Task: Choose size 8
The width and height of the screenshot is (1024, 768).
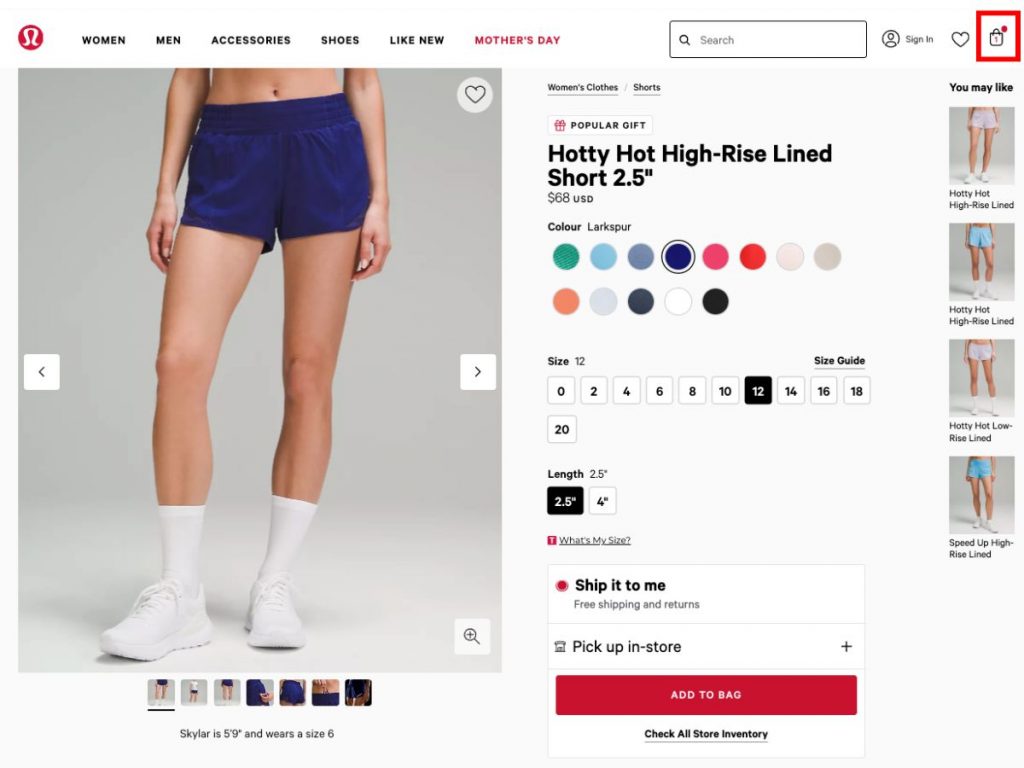Action: [x=692, y=391]
